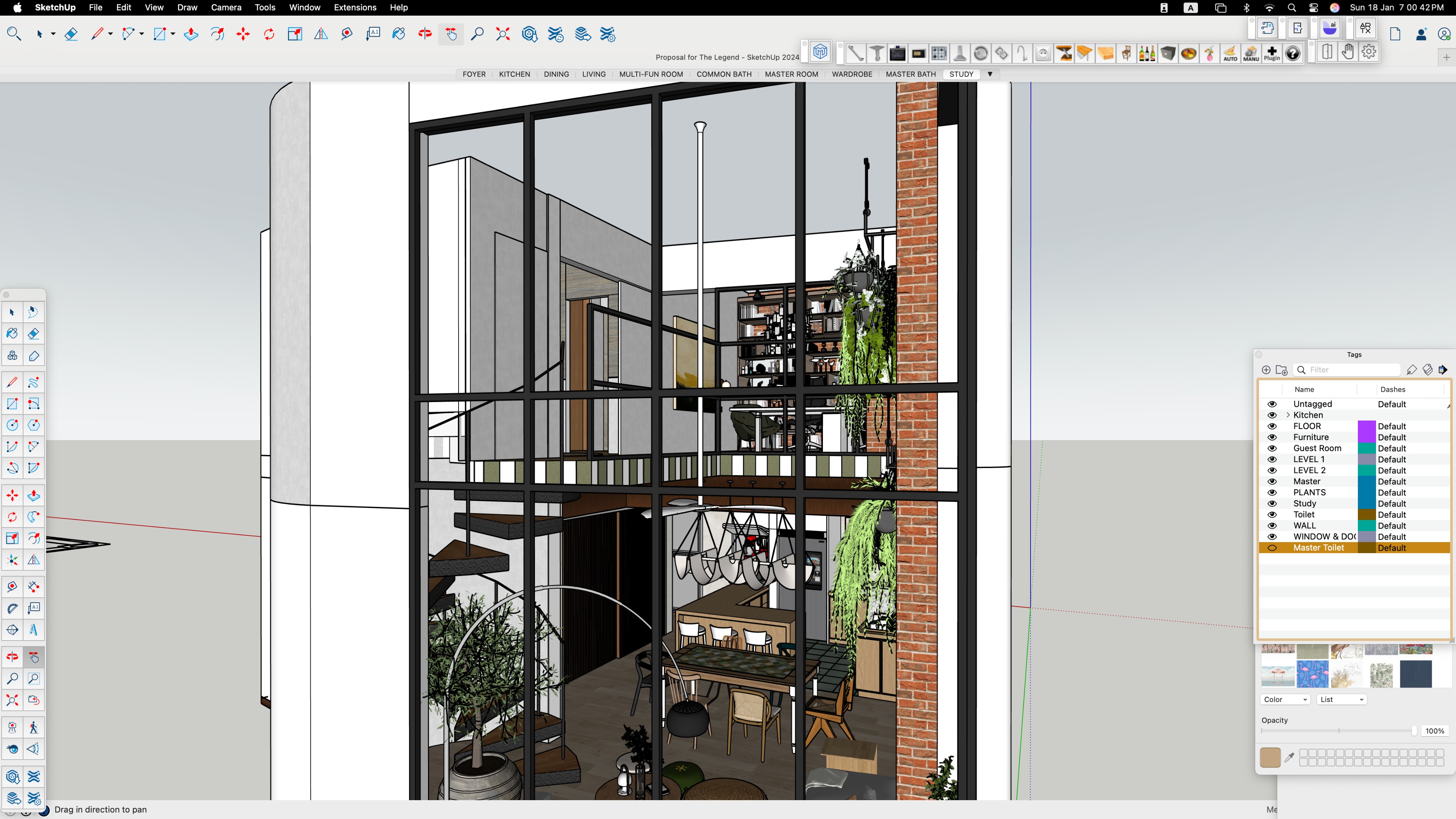Select the Walk tool in left palette
This screenshot has height=819, width=1456.
click(33, 727)
